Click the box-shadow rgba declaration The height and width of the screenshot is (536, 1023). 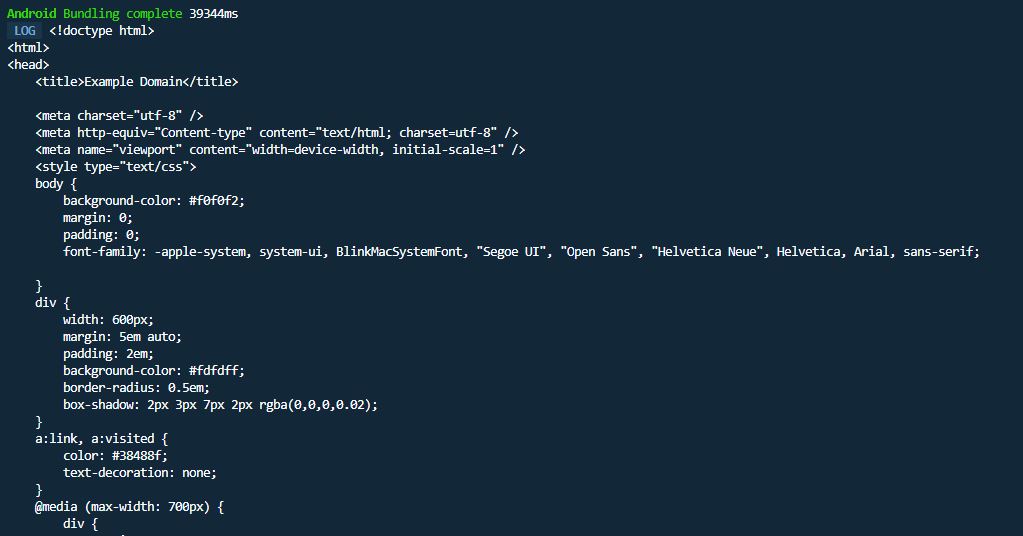pyautogui.click(x=220, y=405)
